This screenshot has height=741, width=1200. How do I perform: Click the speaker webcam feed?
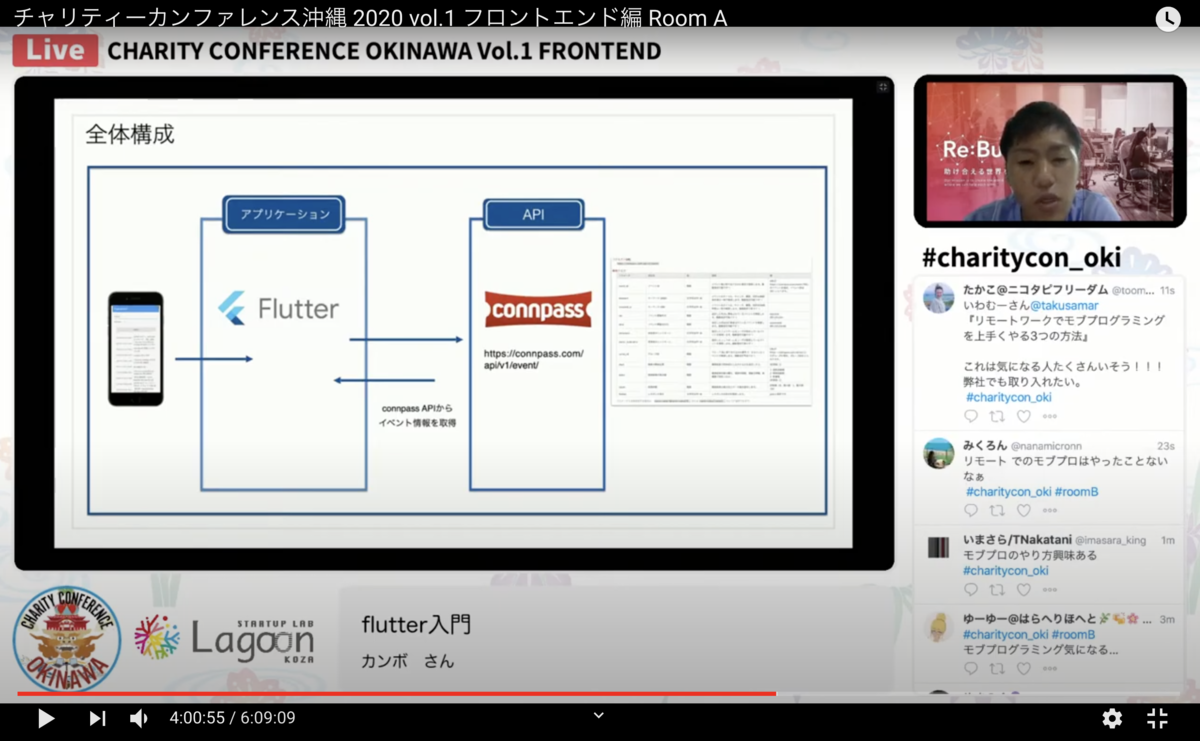(1049, 152)
